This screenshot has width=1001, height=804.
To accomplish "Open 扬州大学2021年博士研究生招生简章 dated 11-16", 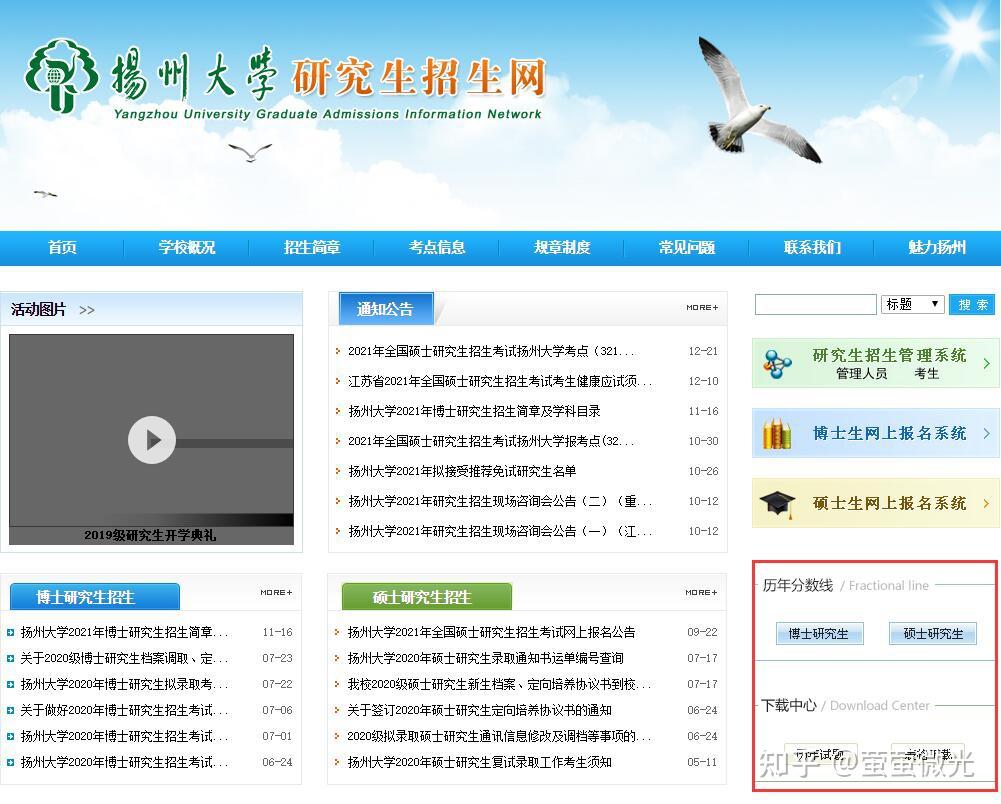I will coord(124,632).
